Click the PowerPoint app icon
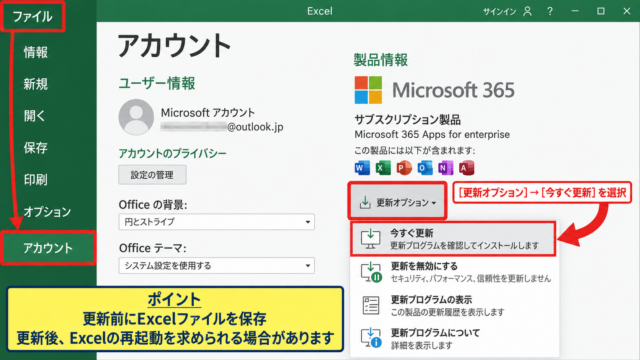The height and width of the screenshot is (360, 640). tap(404, 168)
